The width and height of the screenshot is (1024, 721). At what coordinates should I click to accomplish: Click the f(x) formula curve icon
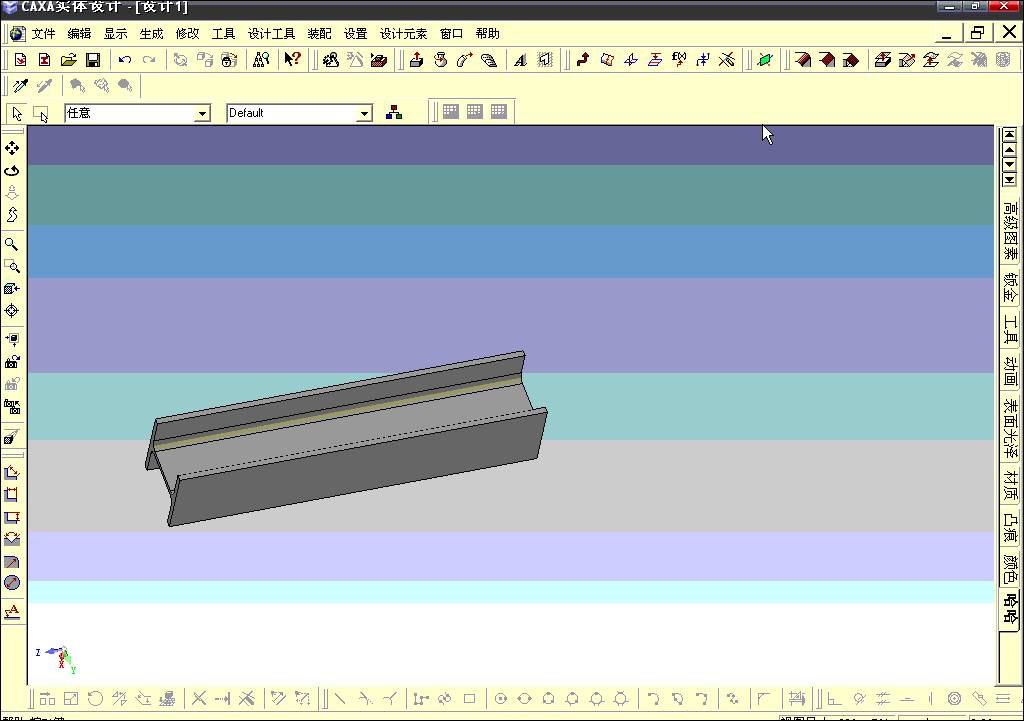[679, 60]
